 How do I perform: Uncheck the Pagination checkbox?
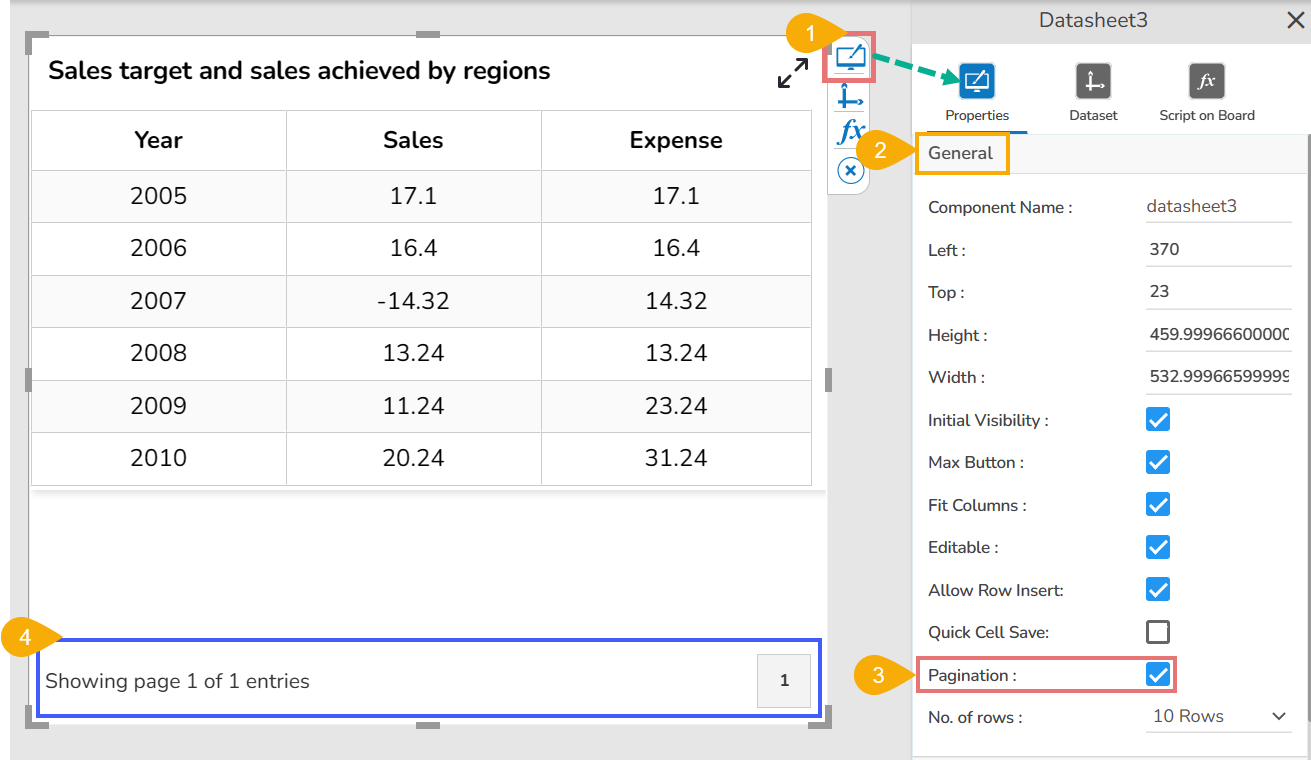(x=1158, y=675)
